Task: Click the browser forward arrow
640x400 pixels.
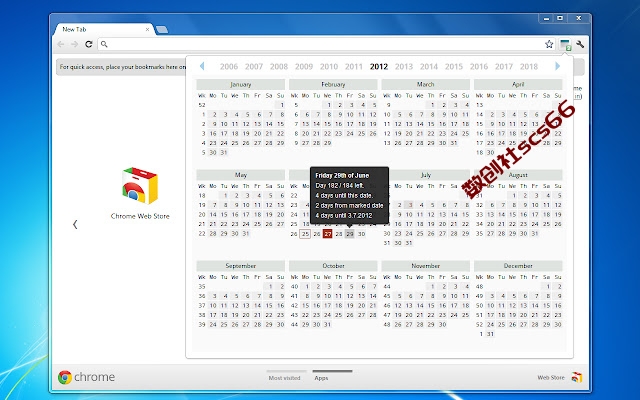Action: click(74, 44)
